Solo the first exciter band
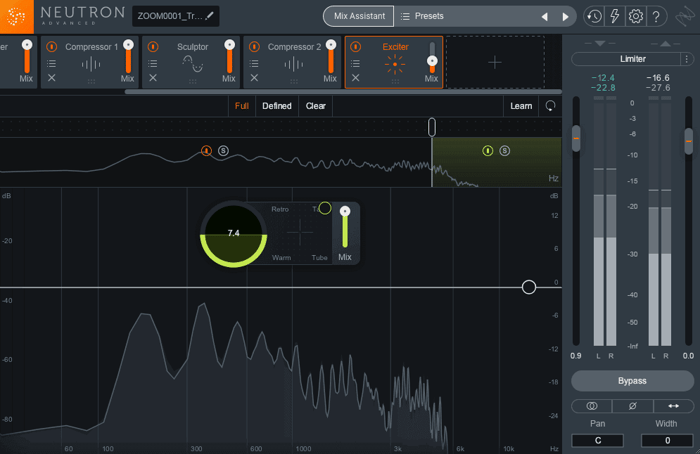Viewport: 700px width, 454px height. [x=223, y=151]
